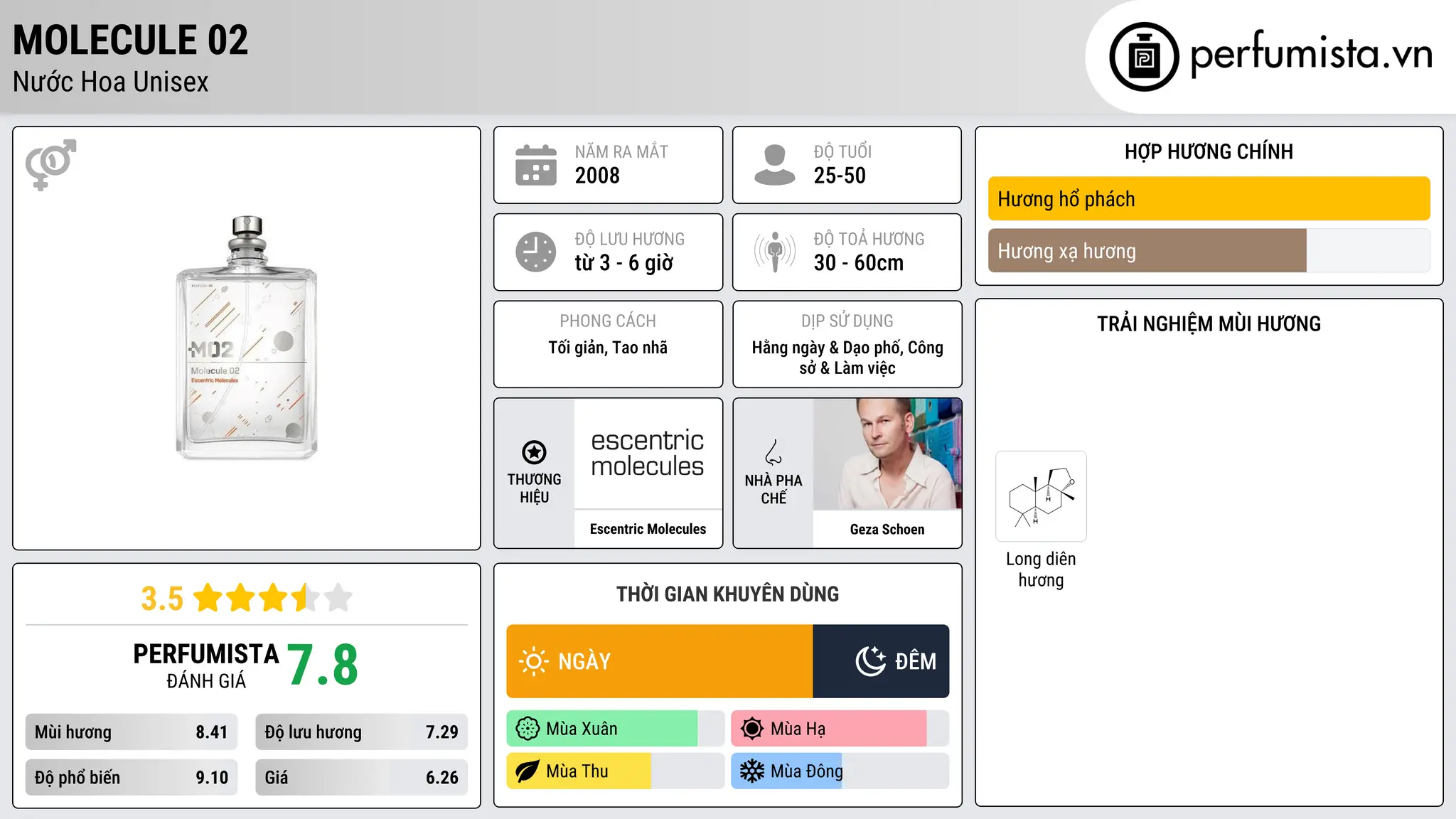
Task: Select the Hương xạ hương accord bar
Action: click(x=1209, y=251)
